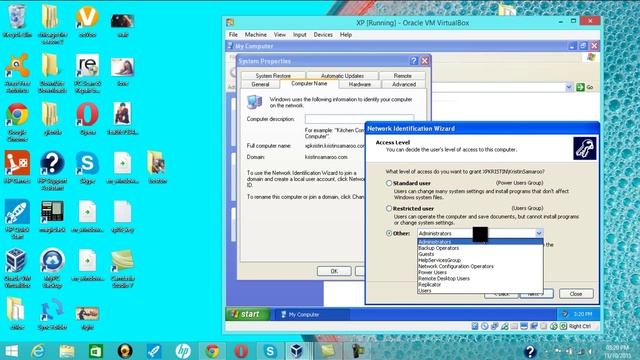Switch to Chrome on the taskbar
Screen dimensions: 640x360
212,351
